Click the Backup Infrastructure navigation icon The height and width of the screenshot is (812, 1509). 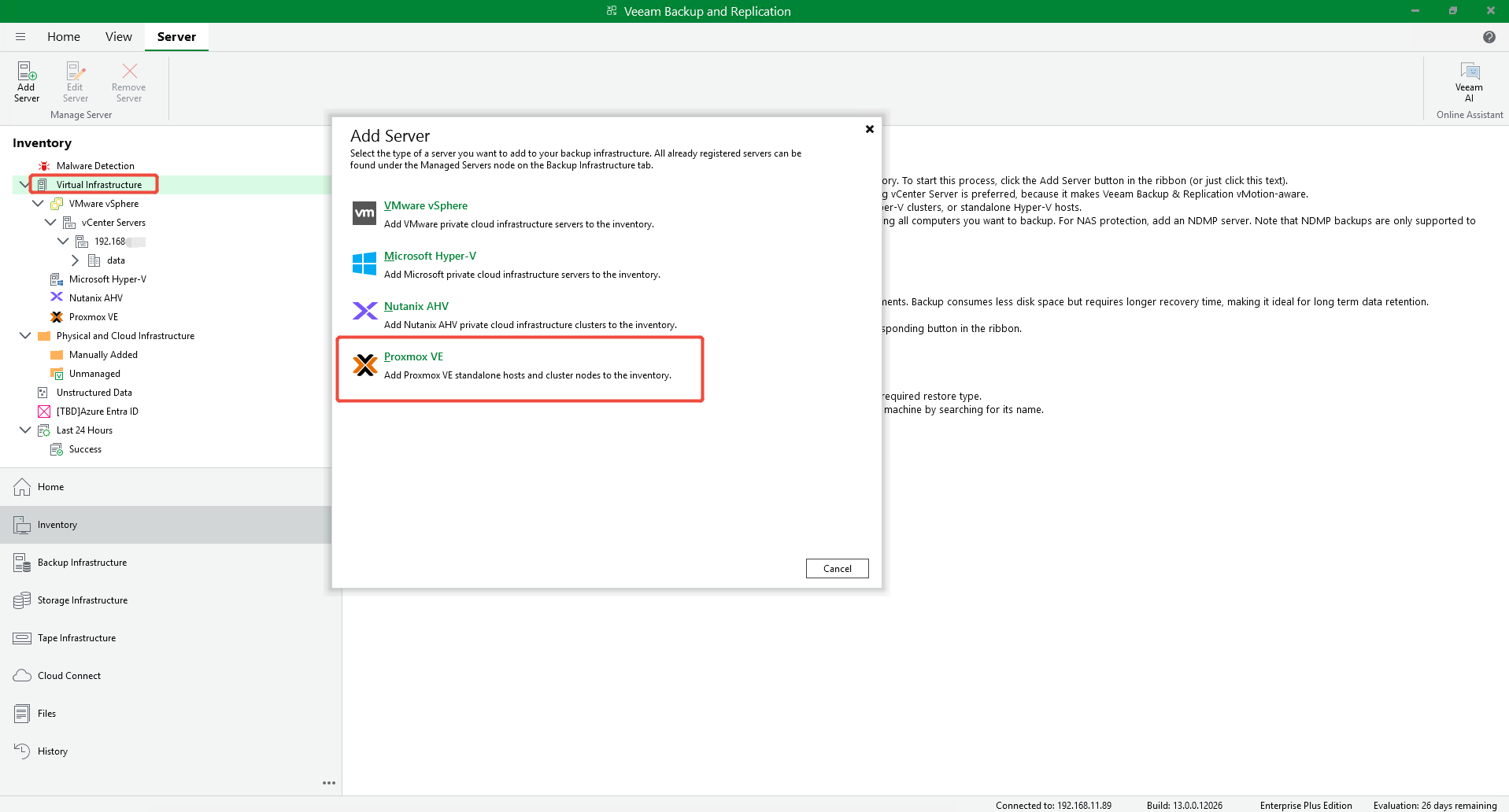point(22,563)
